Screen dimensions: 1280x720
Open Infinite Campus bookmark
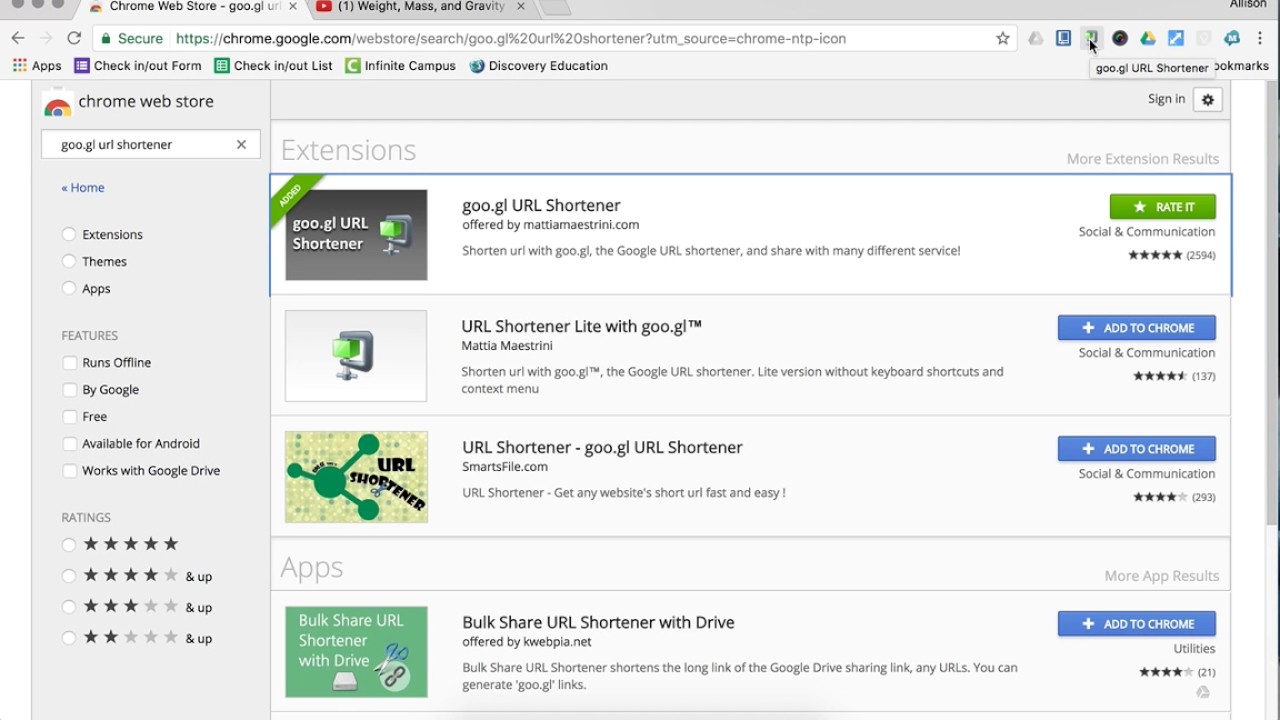400,66
